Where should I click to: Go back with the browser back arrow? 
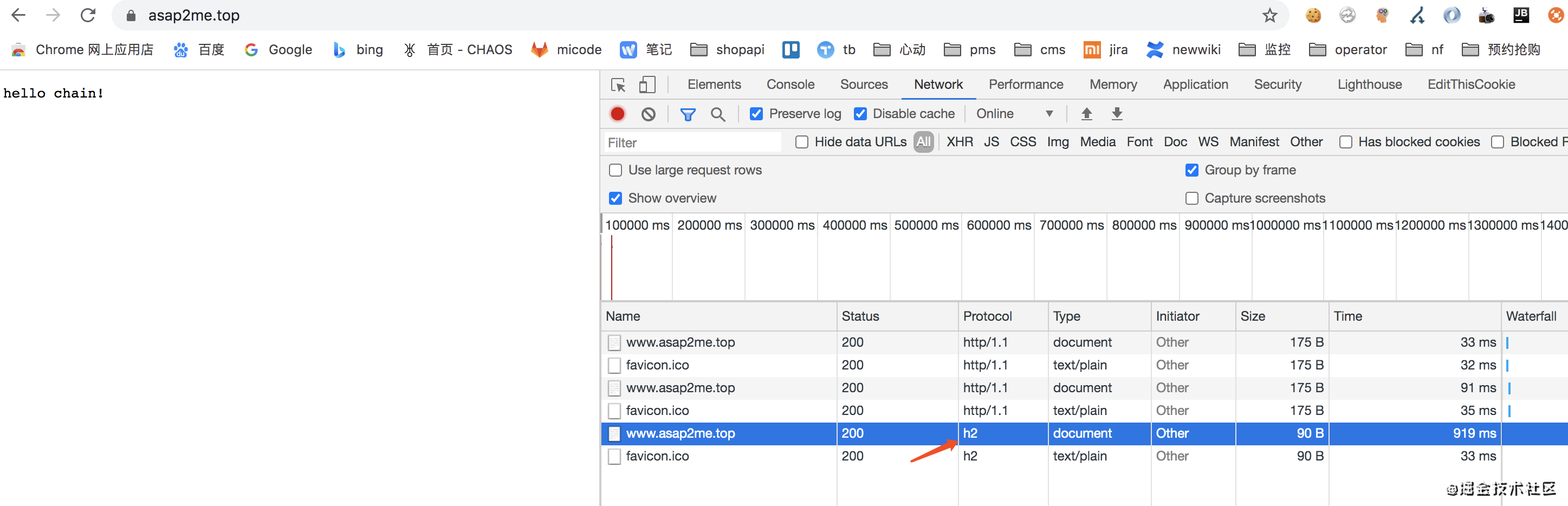click(x=18, y=15)
